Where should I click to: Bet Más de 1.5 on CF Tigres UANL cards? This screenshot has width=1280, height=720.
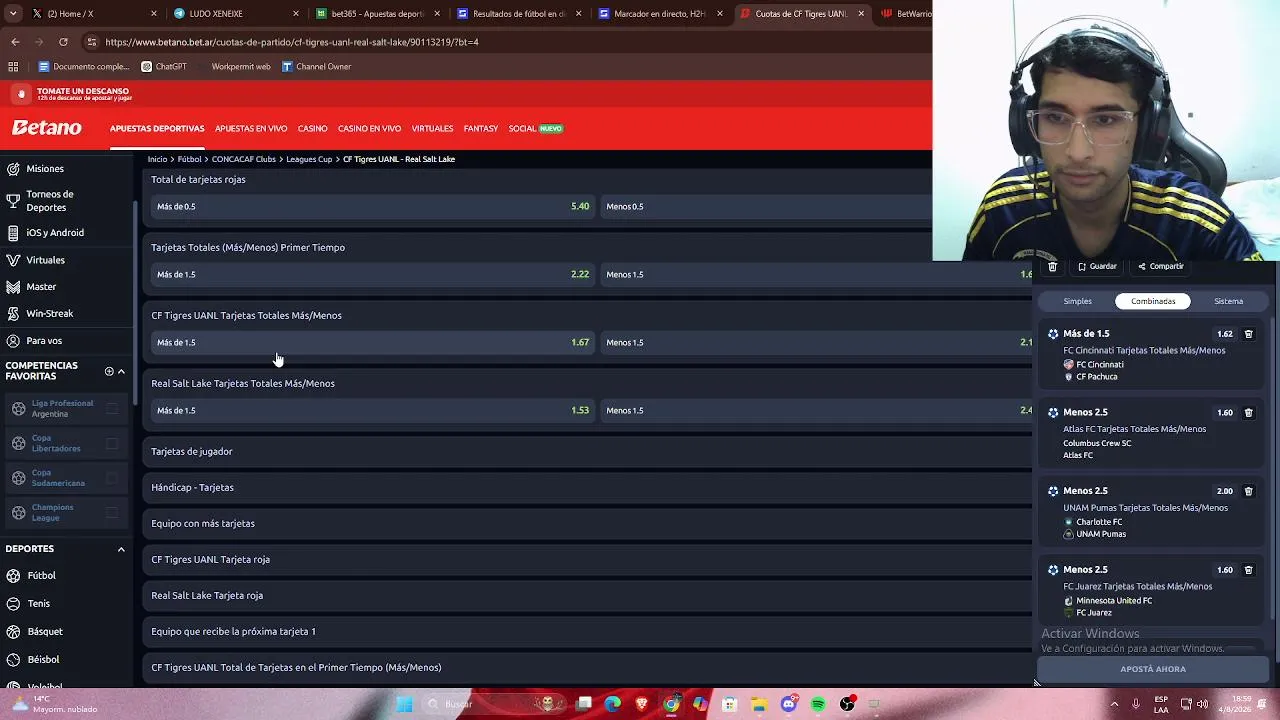(373, 342)
